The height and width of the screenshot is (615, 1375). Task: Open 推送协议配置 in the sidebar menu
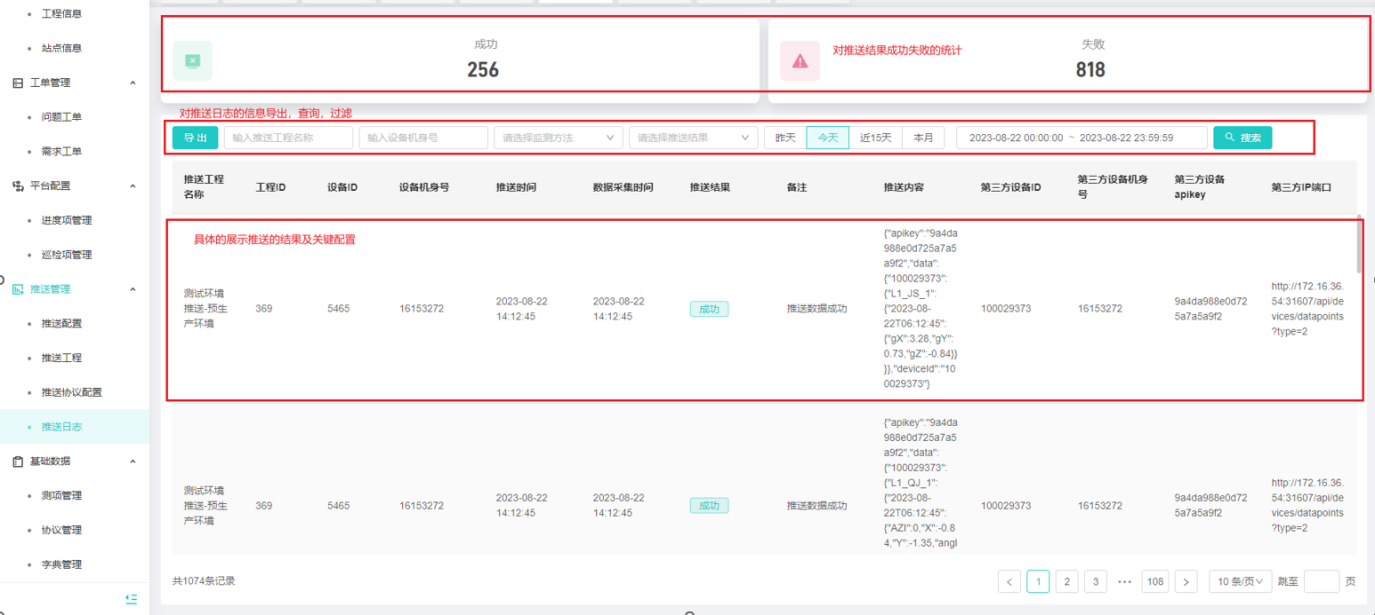(x=71, y=393)
